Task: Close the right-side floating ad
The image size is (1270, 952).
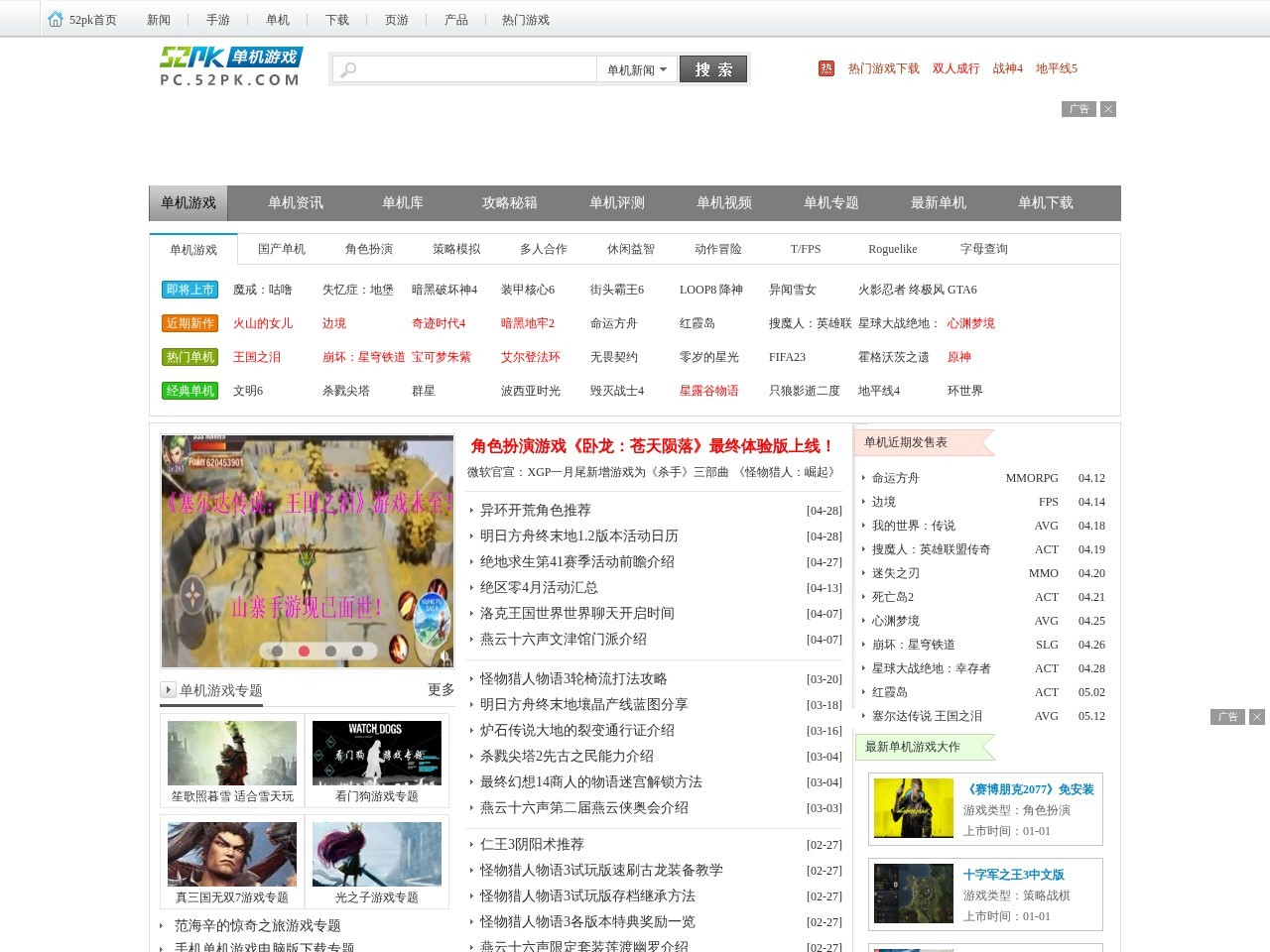Action: [1257, 717]
